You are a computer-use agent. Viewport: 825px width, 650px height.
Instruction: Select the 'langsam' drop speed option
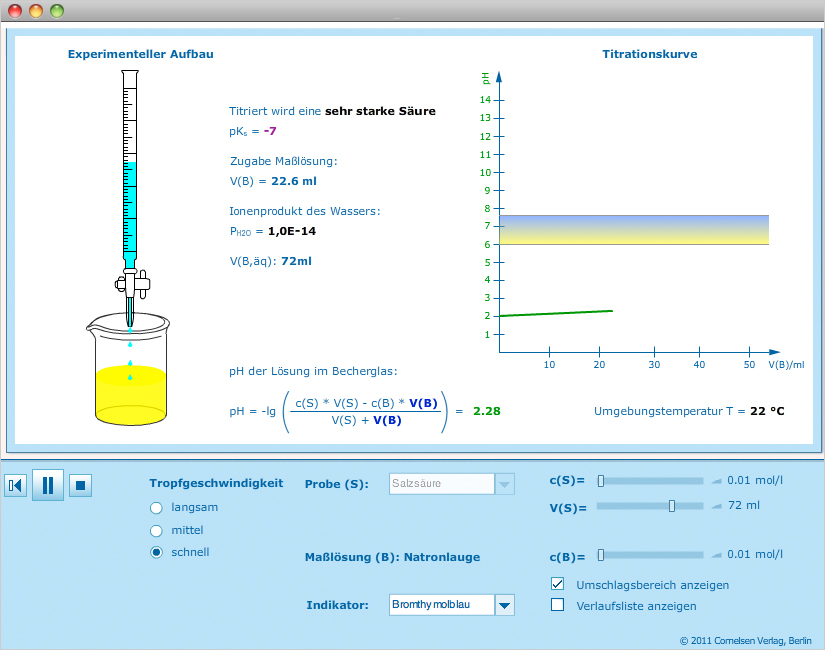pos(156,507)
